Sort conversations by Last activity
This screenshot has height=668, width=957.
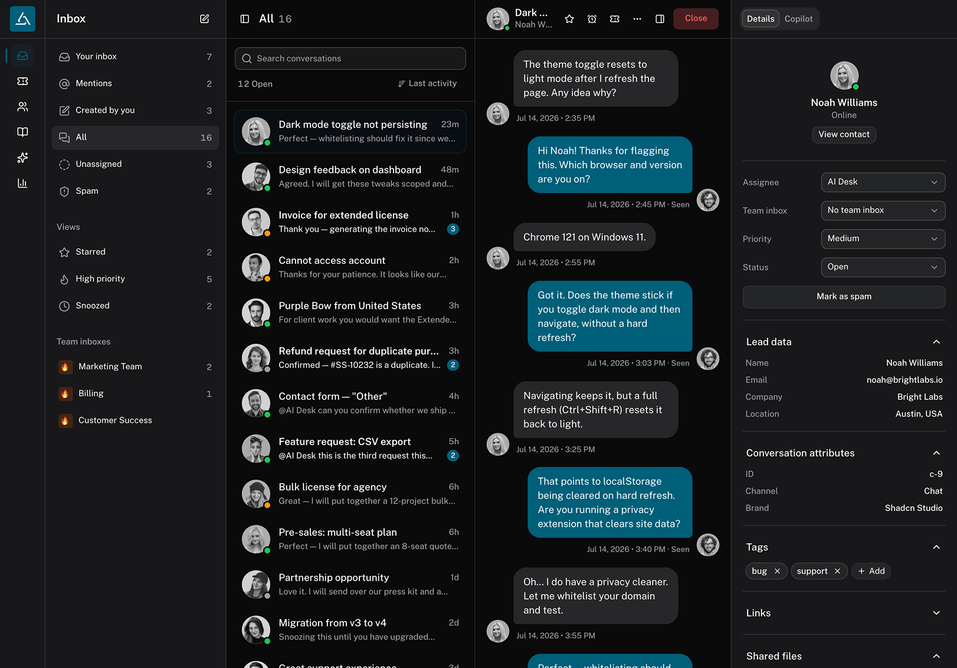[427, 84]
